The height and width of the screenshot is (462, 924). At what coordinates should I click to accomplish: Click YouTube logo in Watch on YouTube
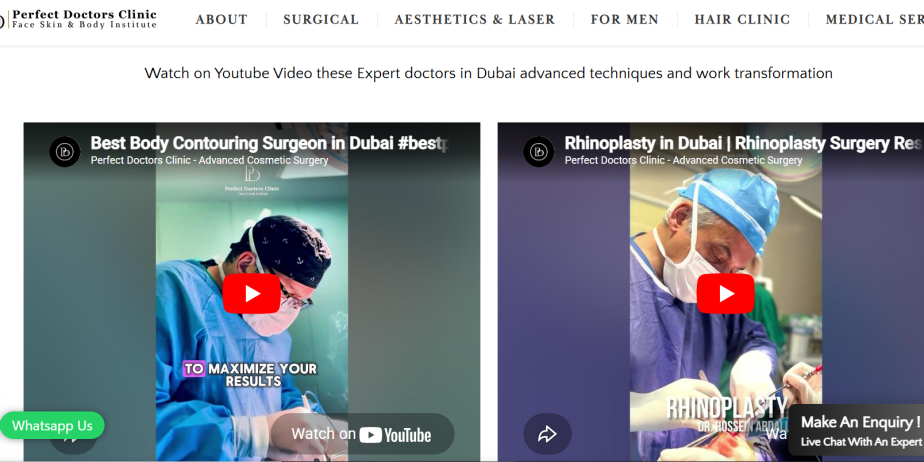395,435
